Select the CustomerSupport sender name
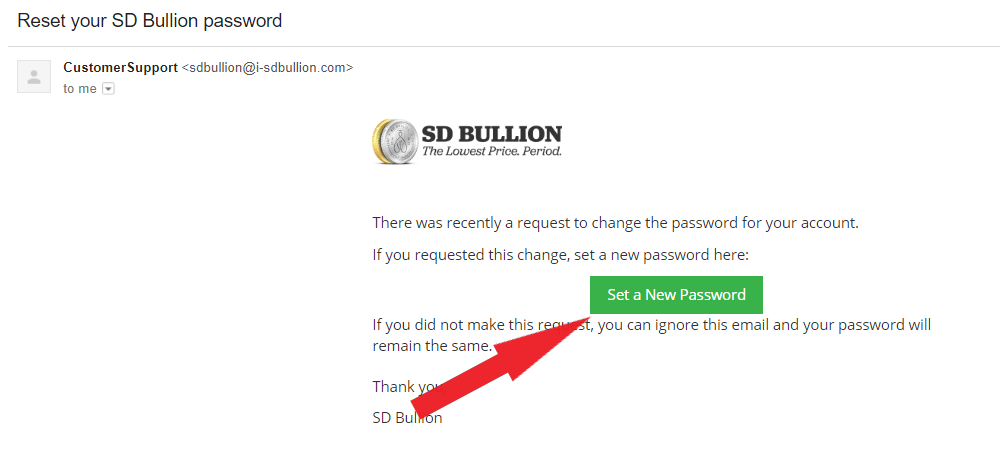1000x469 pixels. pyautogui.click(x=121, y=67)
